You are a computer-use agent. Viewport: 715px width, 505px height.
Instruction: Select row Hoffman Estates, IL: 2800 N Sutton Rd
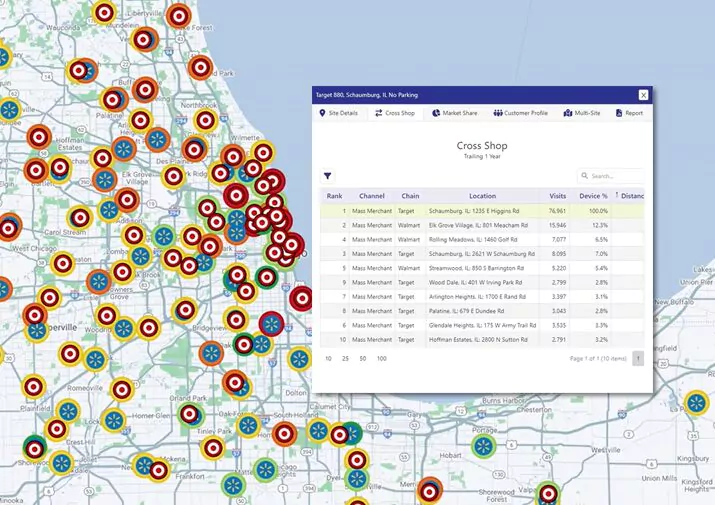[x=482, y=339]
